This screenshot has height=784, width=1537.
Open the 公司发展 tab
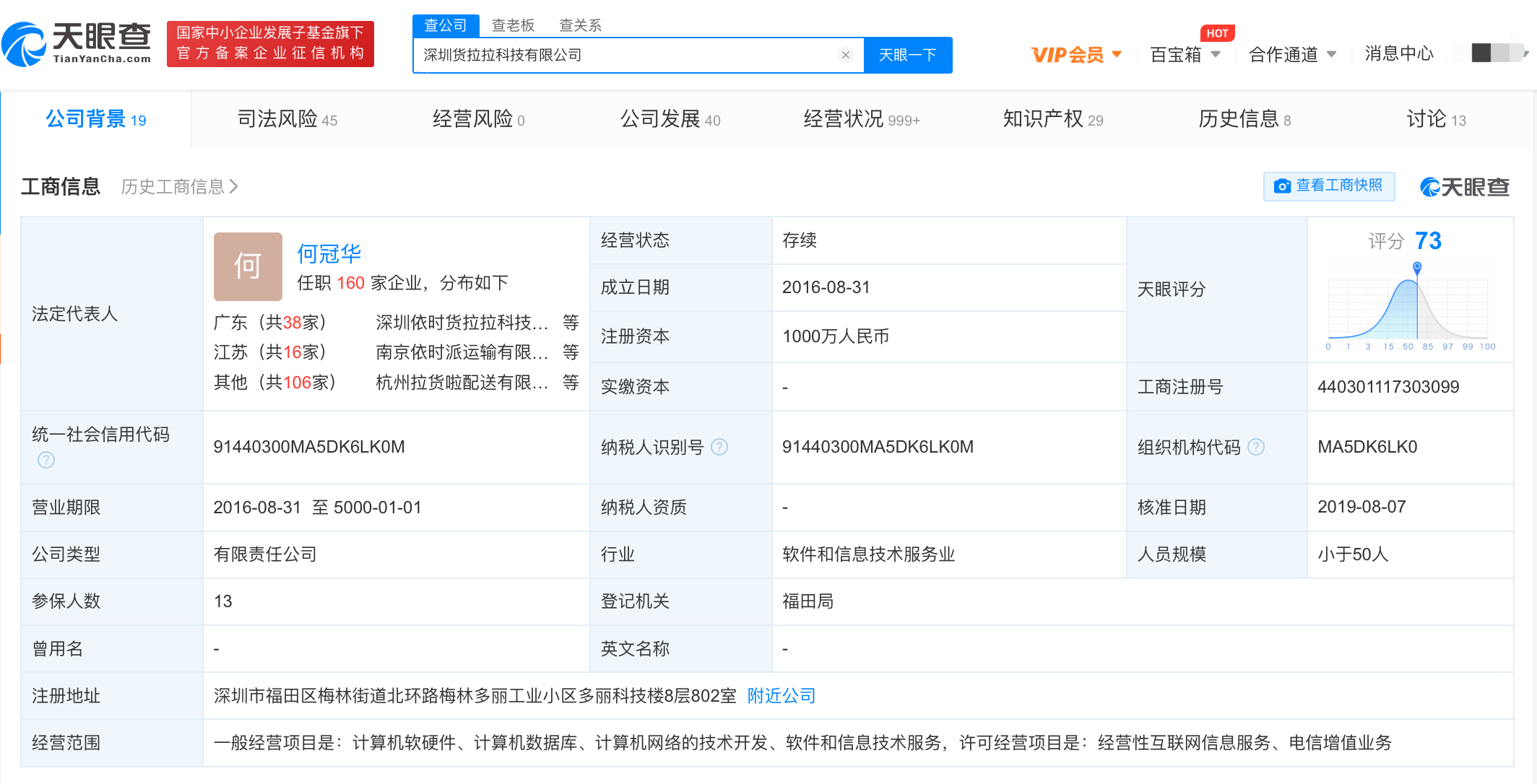click(670, 119)
